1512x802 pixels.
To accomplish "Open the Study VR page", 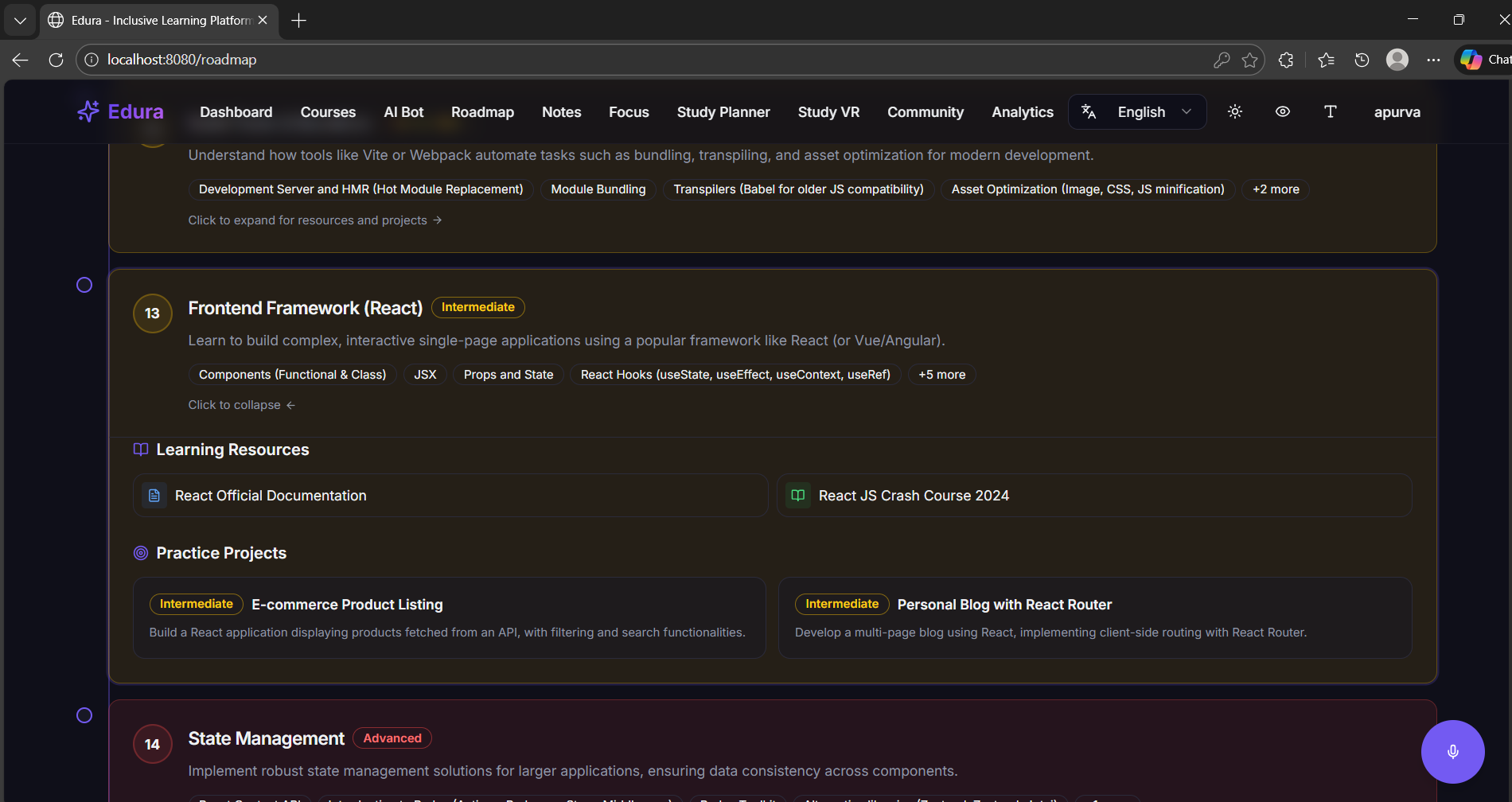I will point(828,112).
